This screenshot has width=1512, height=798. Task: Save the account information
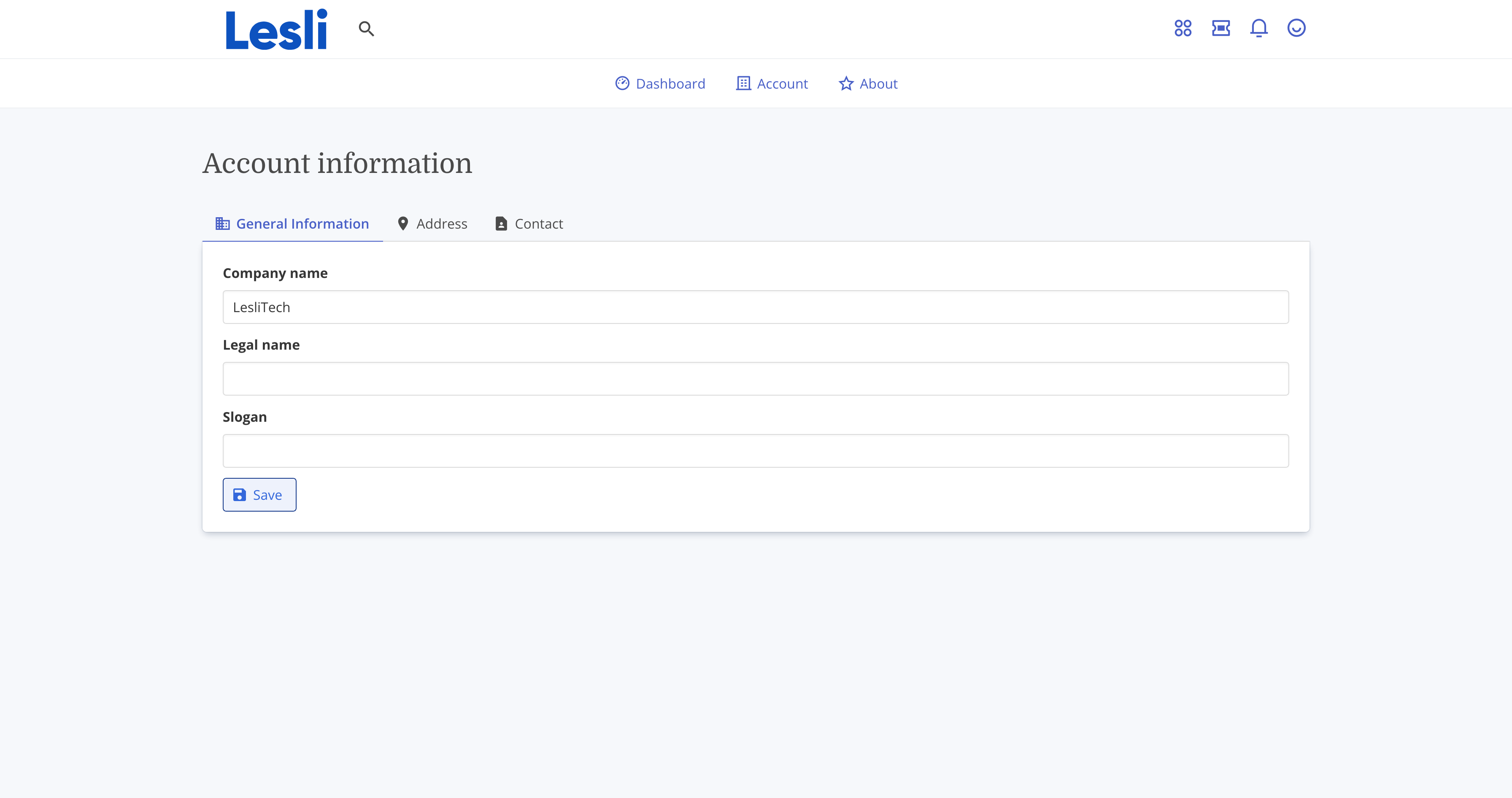point(259,495)
